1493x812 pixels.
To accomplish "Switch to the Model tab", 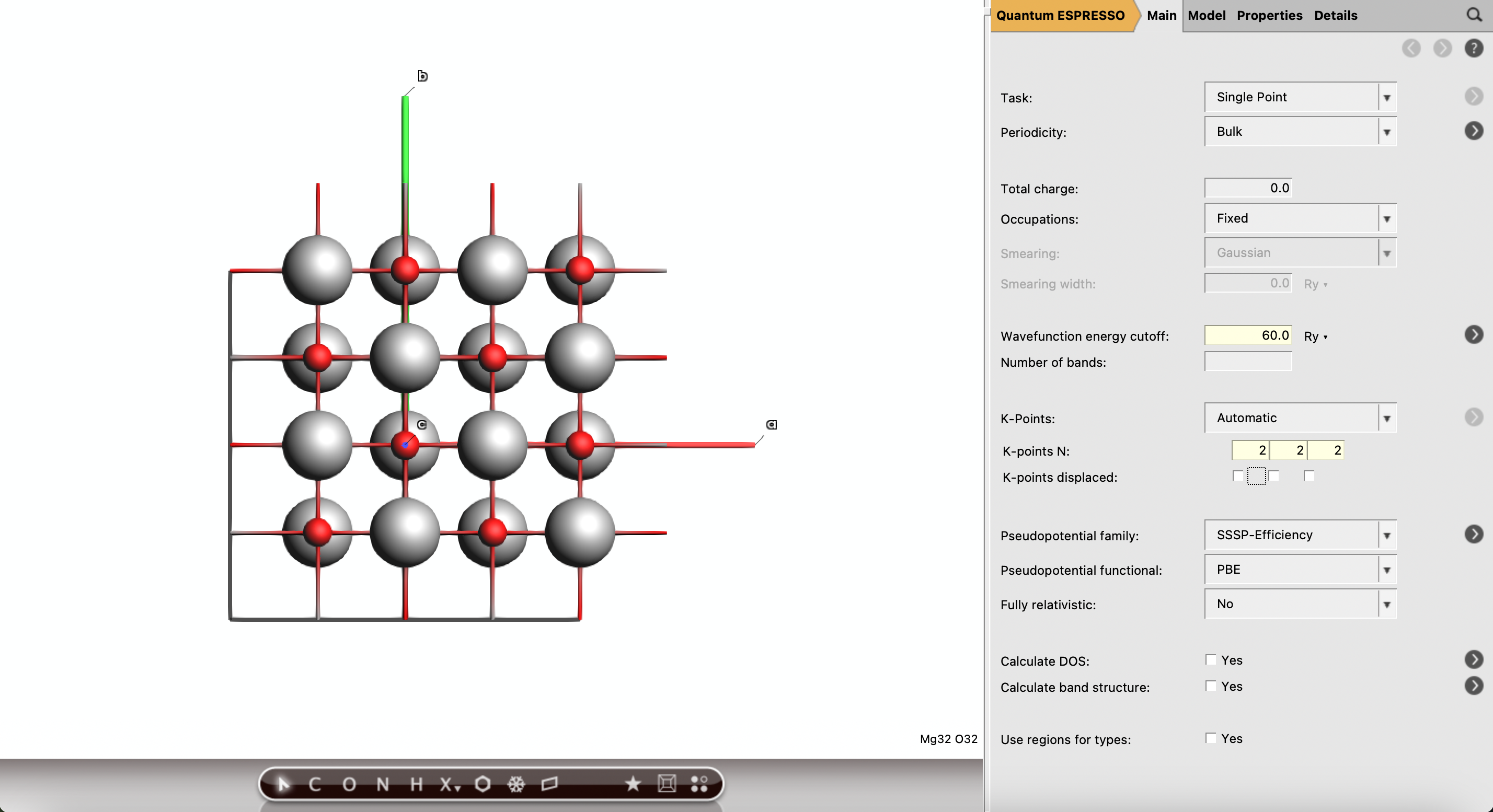I will point(1206,16).
